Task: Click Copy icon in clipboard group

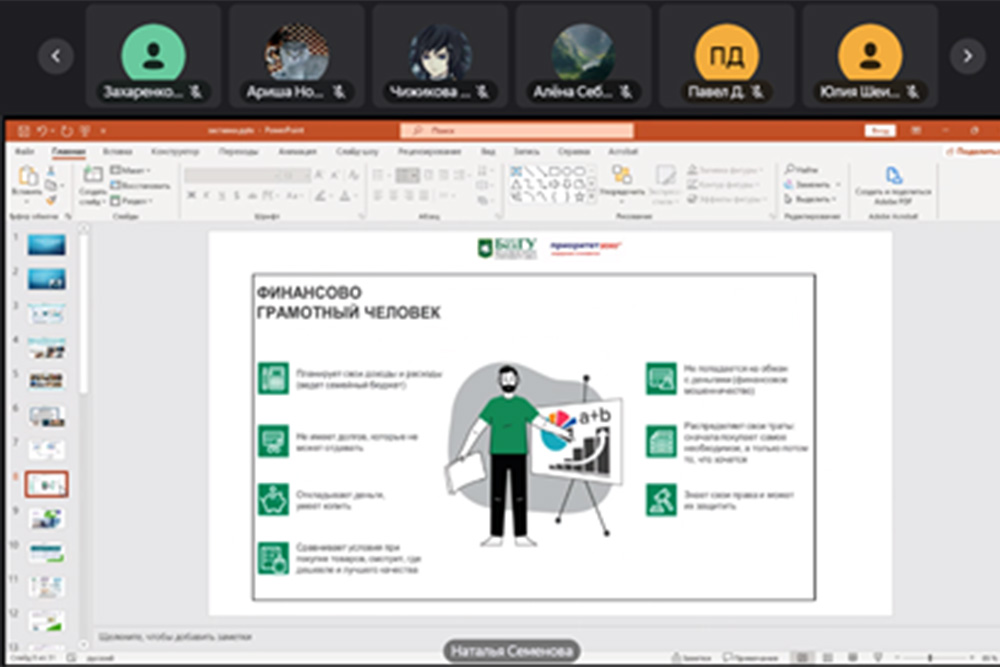Action: (51, 185)
